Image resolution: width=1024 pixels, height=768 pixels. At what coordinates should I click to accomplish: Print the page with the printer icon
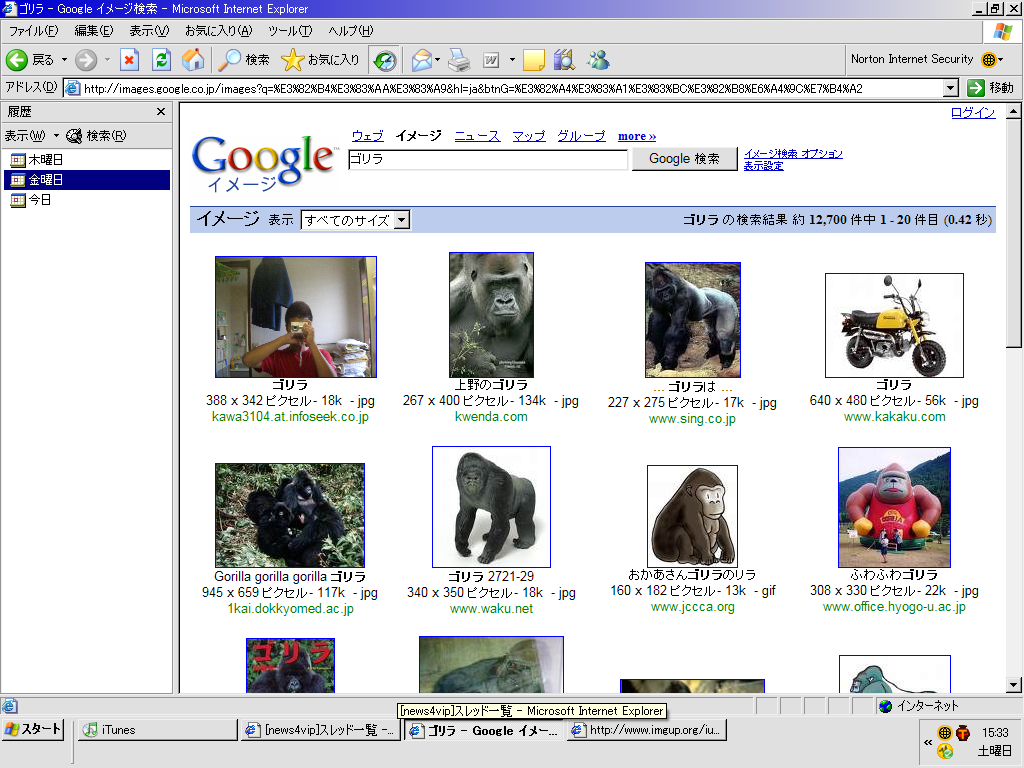point(459,60)
